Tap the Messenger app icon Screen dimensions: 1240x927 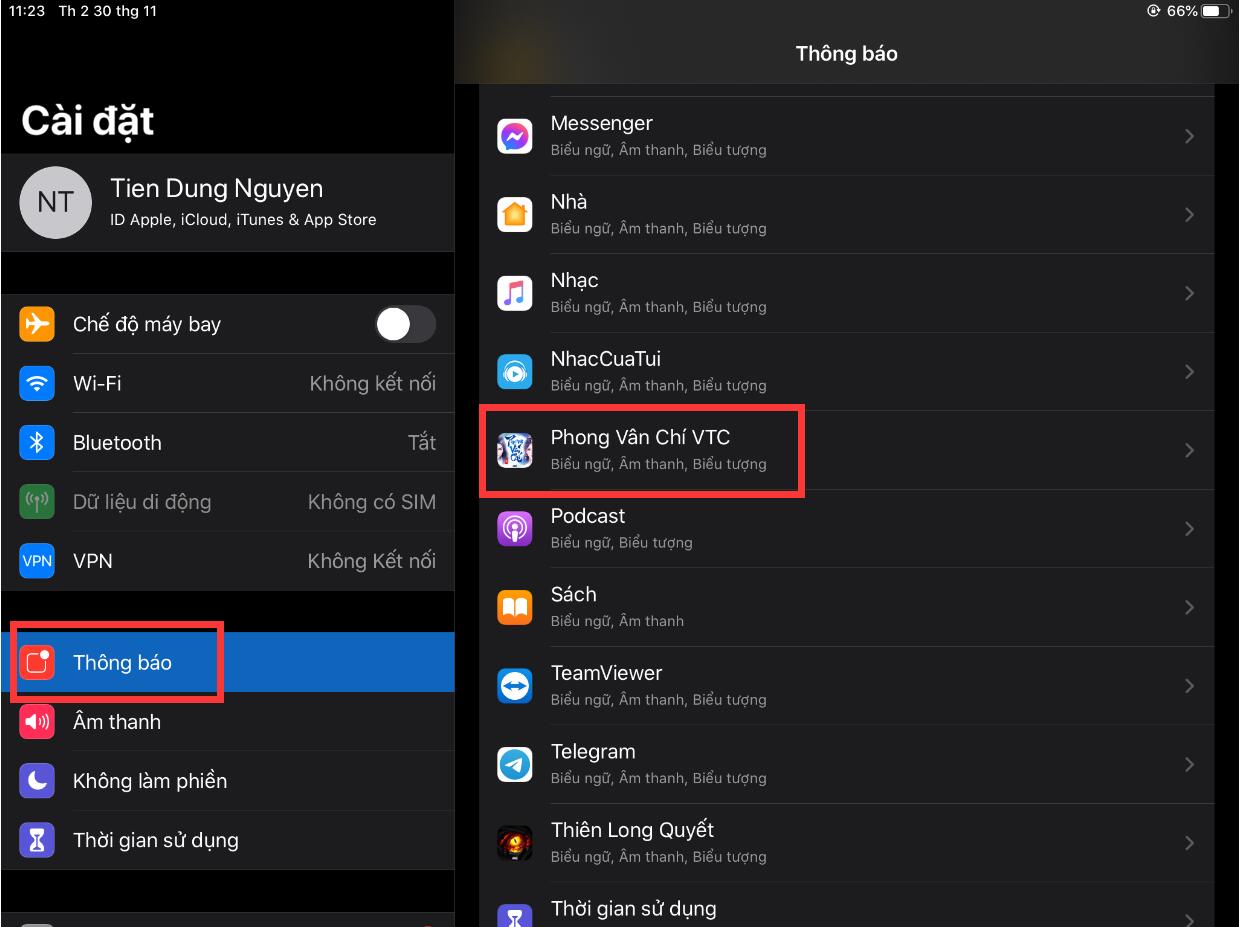pos(515,136)
